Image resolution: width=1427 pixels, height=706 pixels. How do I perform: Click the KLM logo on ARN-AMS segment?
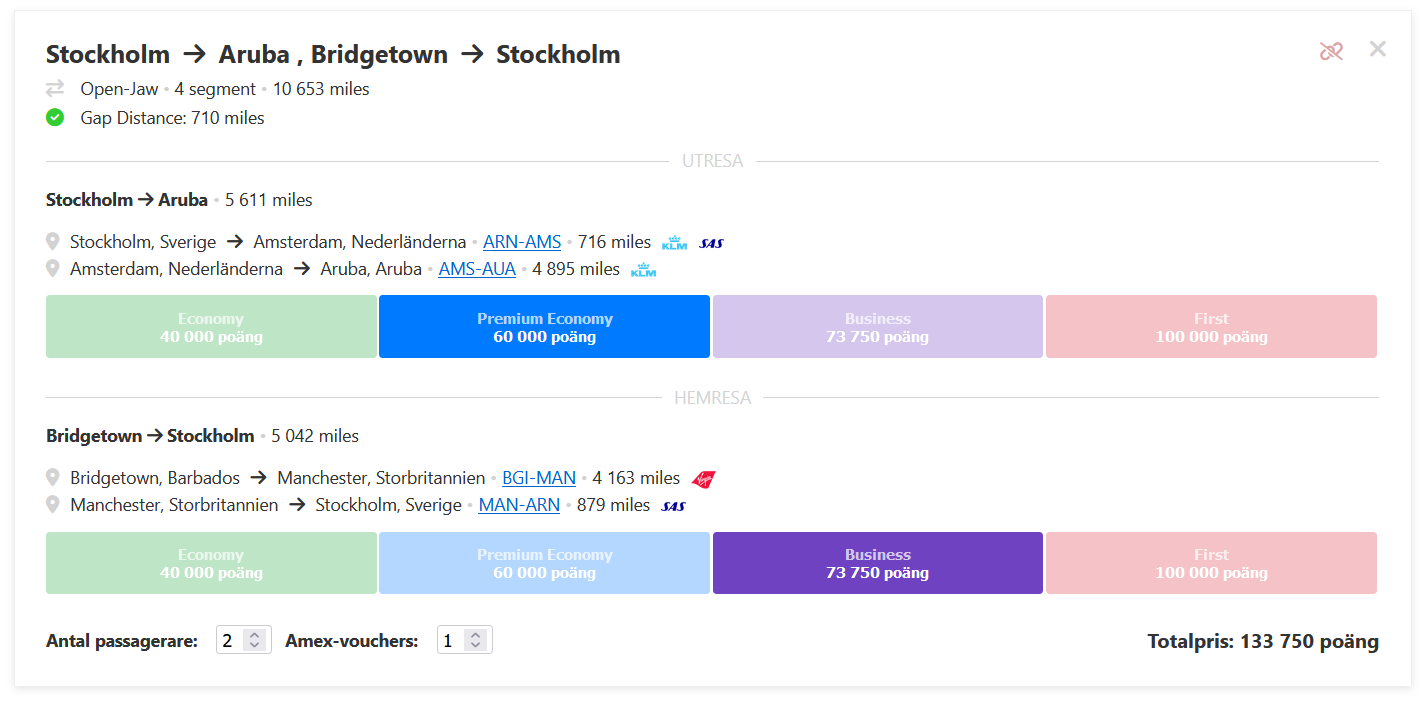[x=675, y=243]
